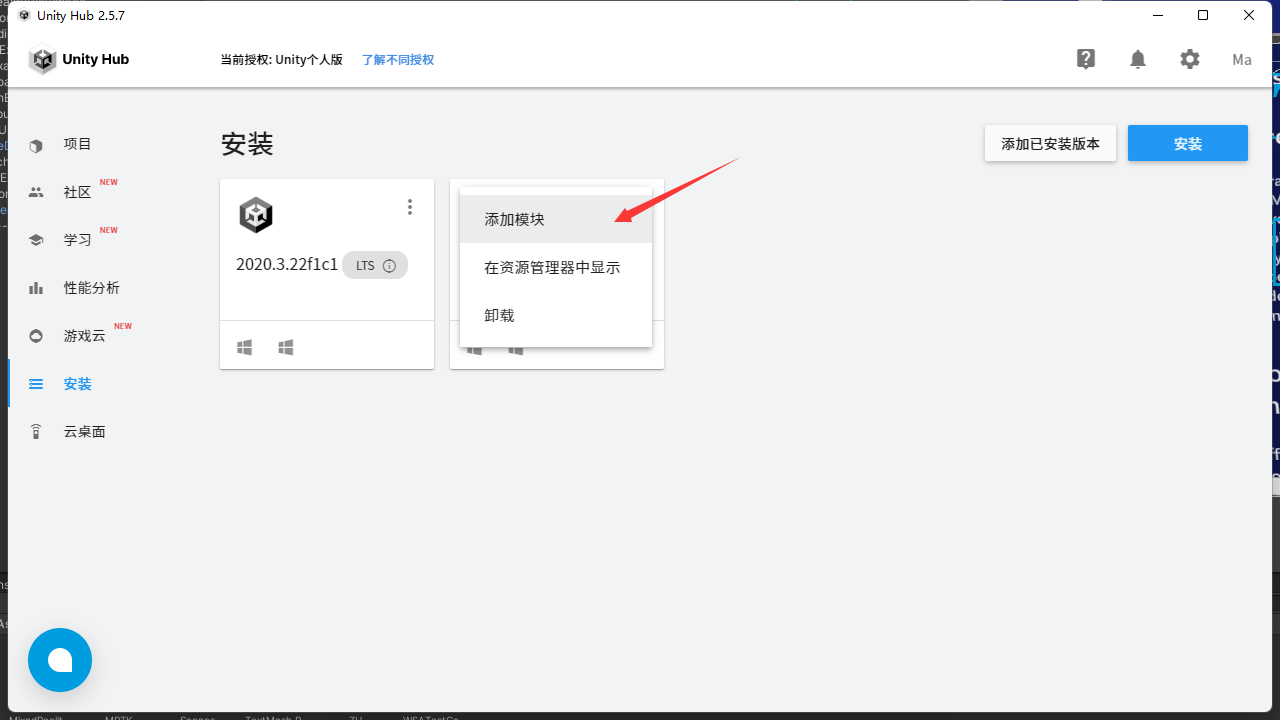Click the LTS info circle icon
This screenshot has width=1280, height=720.
(390, 266)
